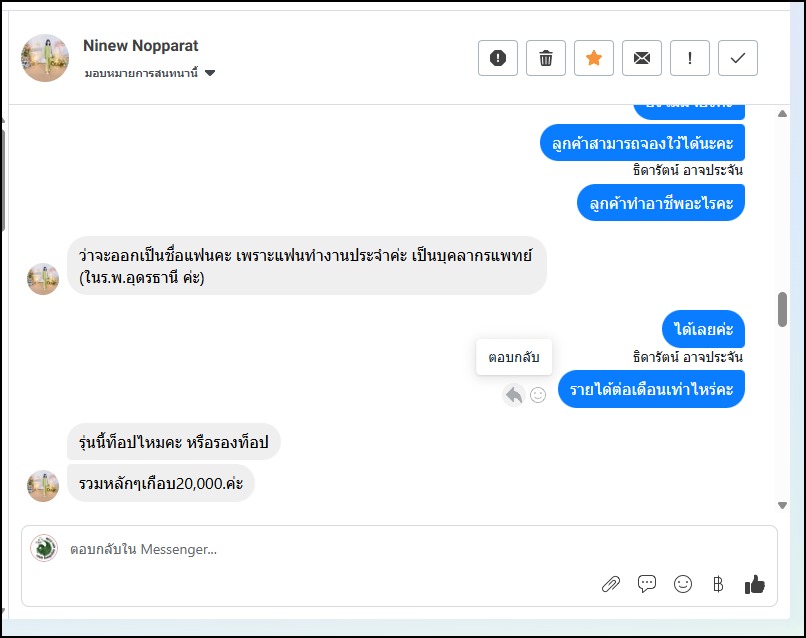Toggle the orange star follow-up flag
Viewport: 806px width, 638px height.
pyautogui.click(x=594, y=58)
